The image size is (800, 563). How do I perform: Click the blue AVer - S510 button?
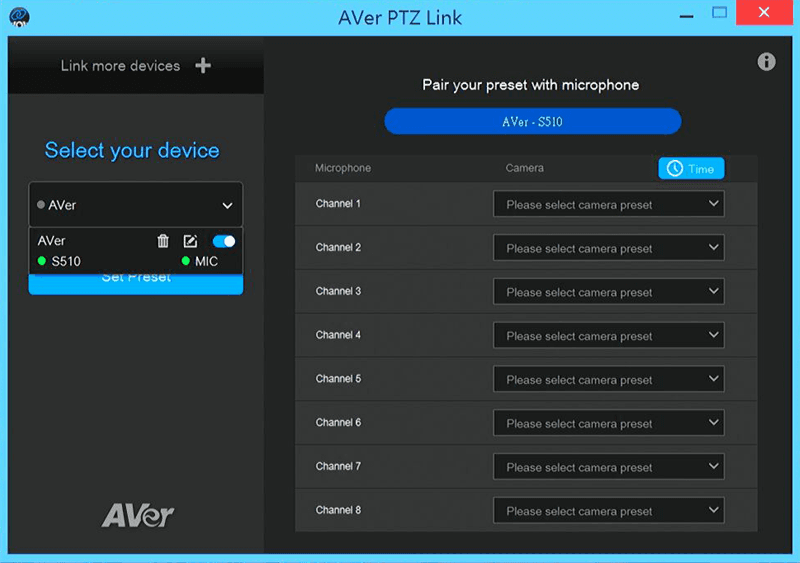click(x=533, y=121)
